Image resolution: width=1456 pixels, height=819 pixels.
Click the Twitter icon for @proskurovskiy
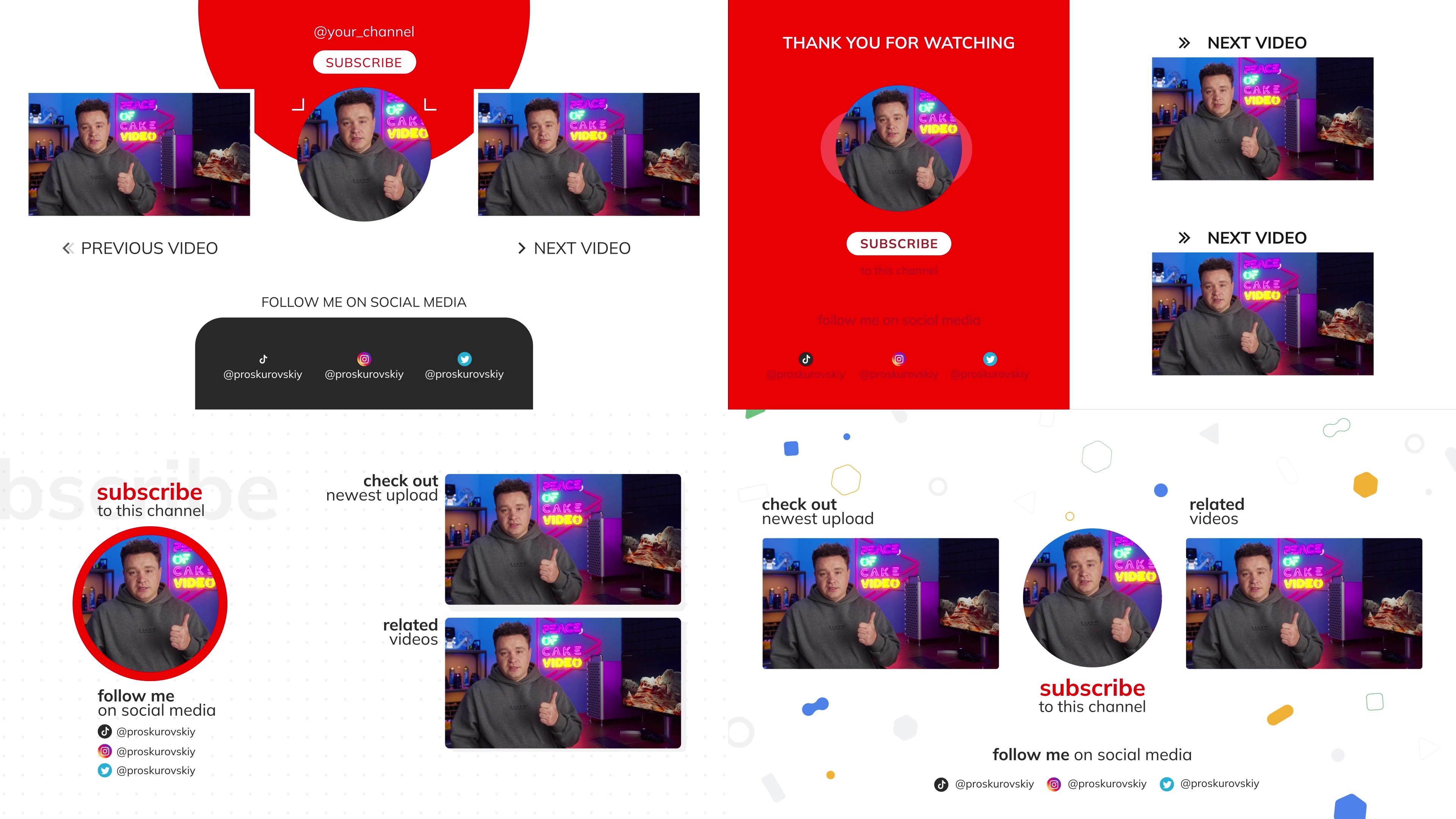(464, 358)
